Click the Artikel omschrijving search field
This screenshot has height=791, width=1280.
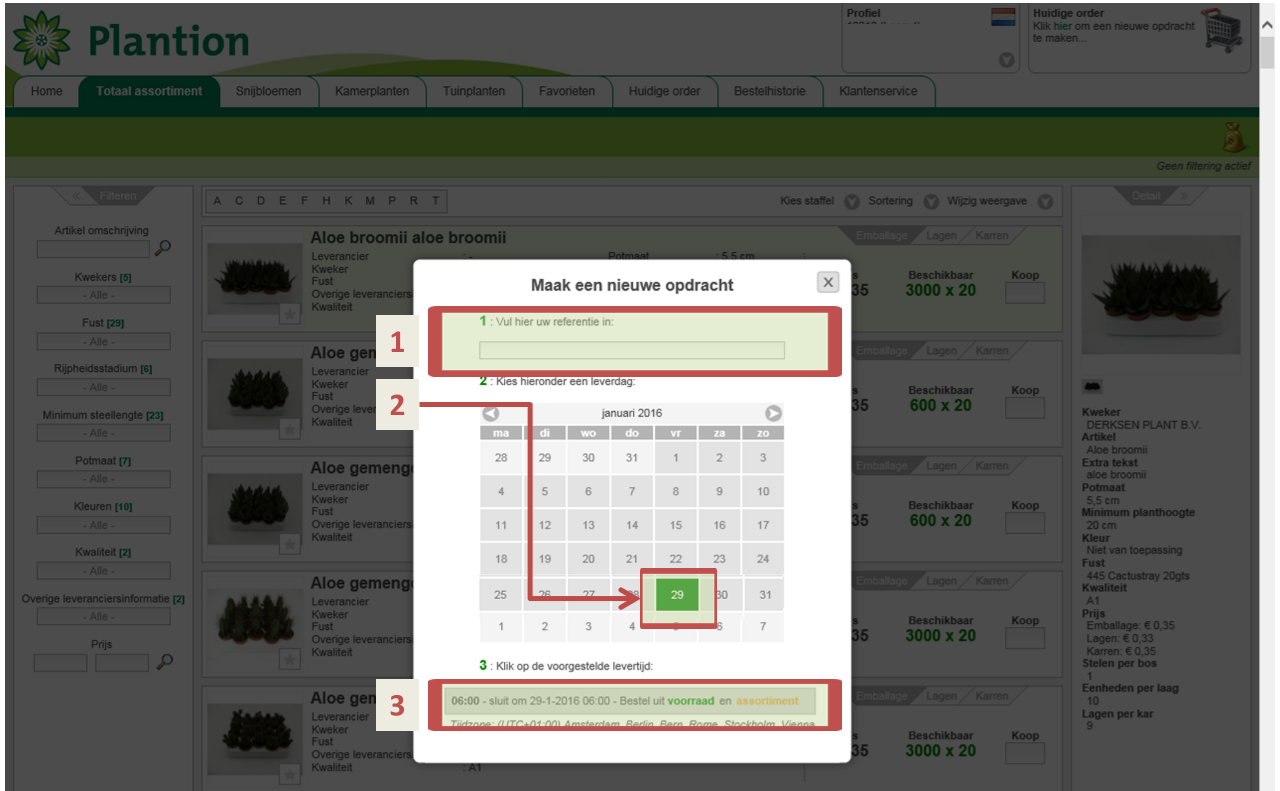[x=93, y=249]
